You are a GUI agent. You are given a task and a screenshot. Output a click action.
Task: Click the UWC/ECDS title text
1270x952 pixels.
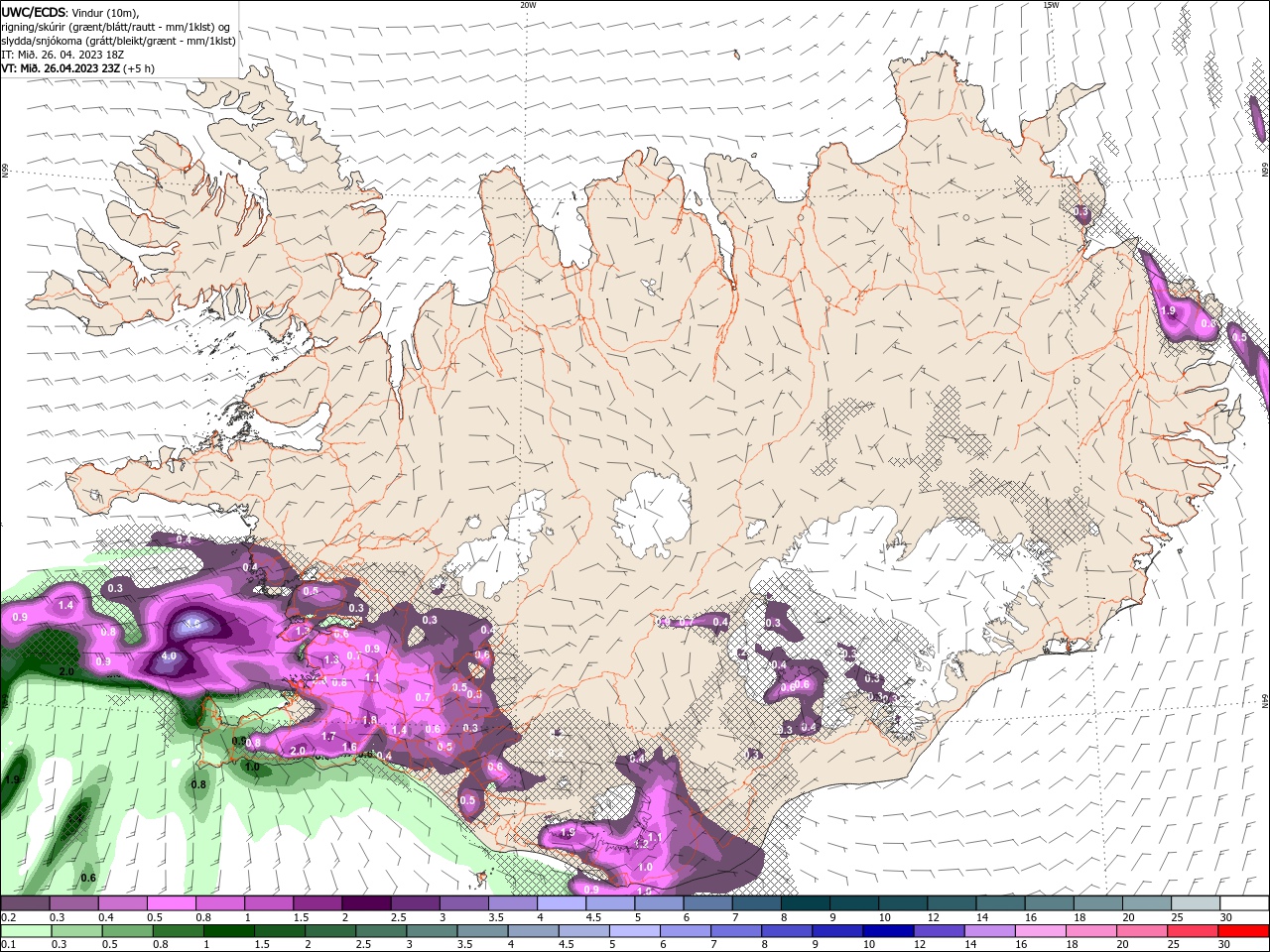33,11
